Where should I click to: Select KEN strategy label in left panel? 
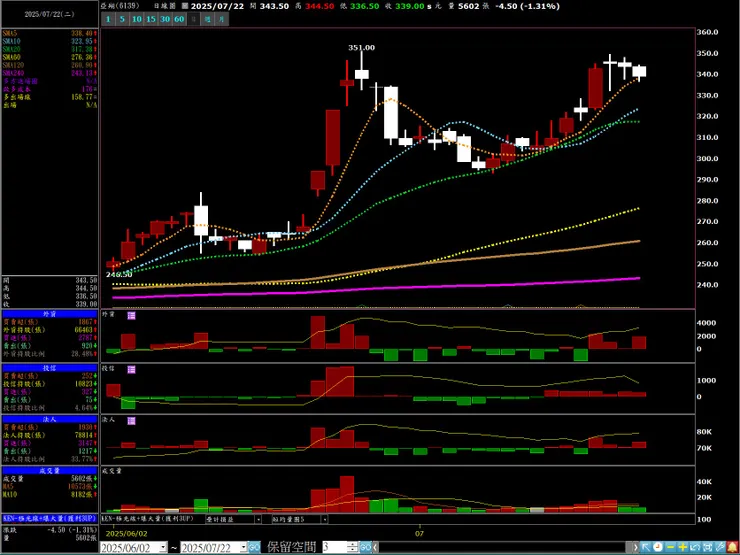point(50,518)
